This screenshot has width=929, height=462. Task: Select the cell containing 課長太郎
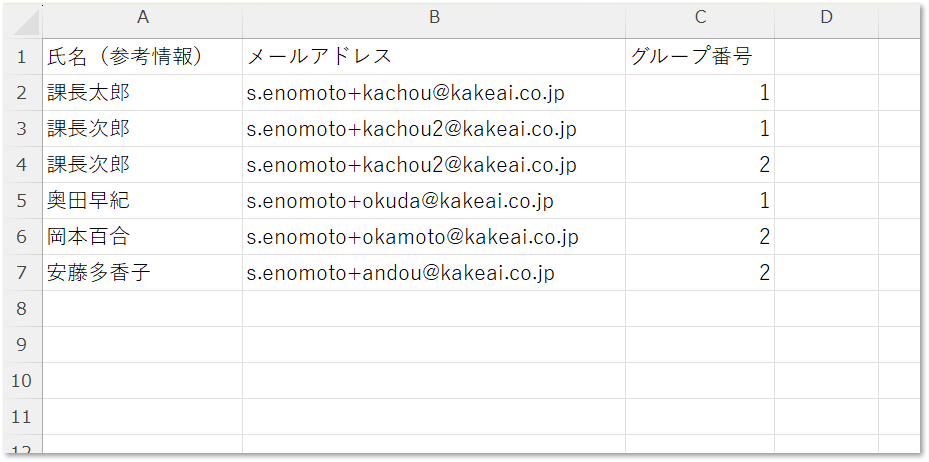point(142,93)
